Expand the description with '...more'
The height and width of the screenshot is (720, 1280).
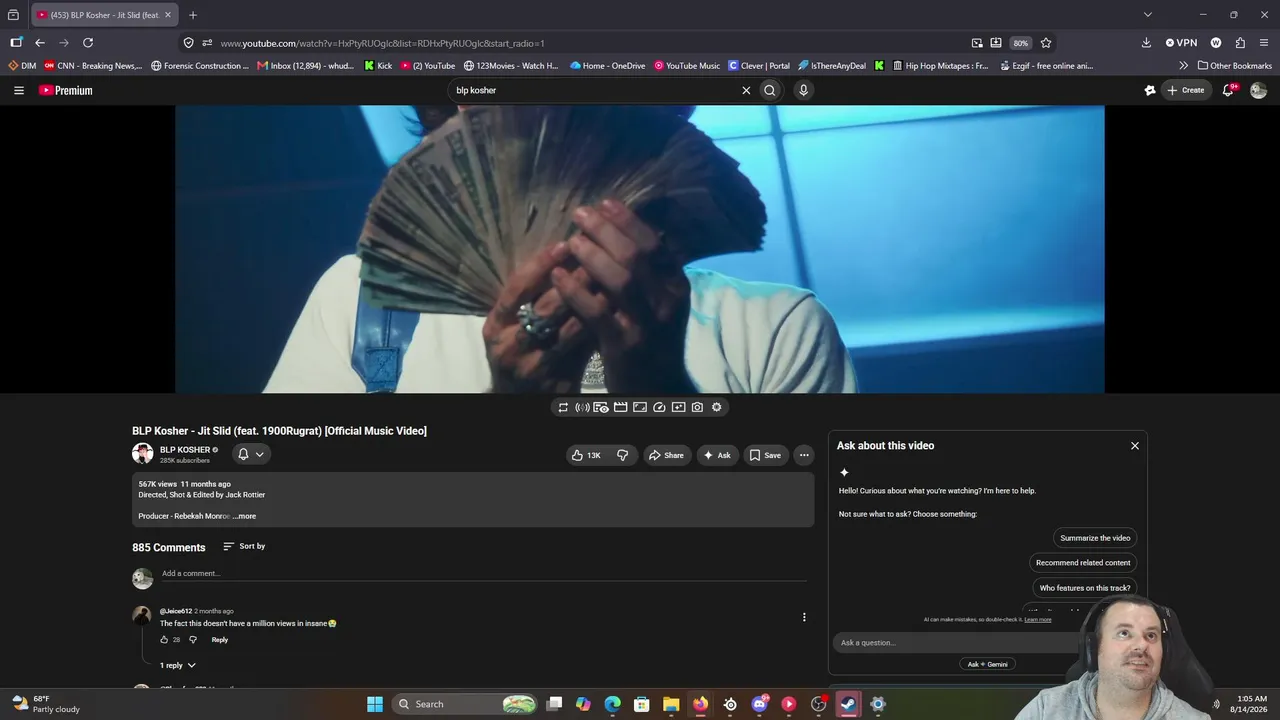point(244,516)
